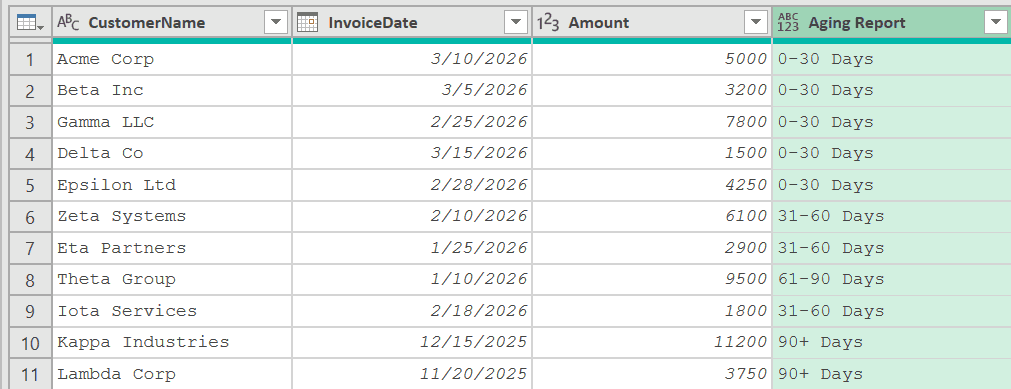Open the InvoiceDate filter dropdown

[516, 23]
